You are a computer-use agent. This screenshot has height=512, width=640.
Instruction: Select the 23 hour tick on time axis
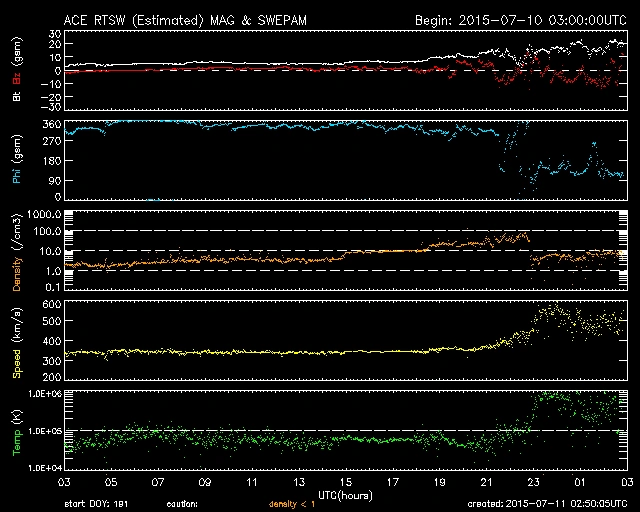(x=533, y=482)
